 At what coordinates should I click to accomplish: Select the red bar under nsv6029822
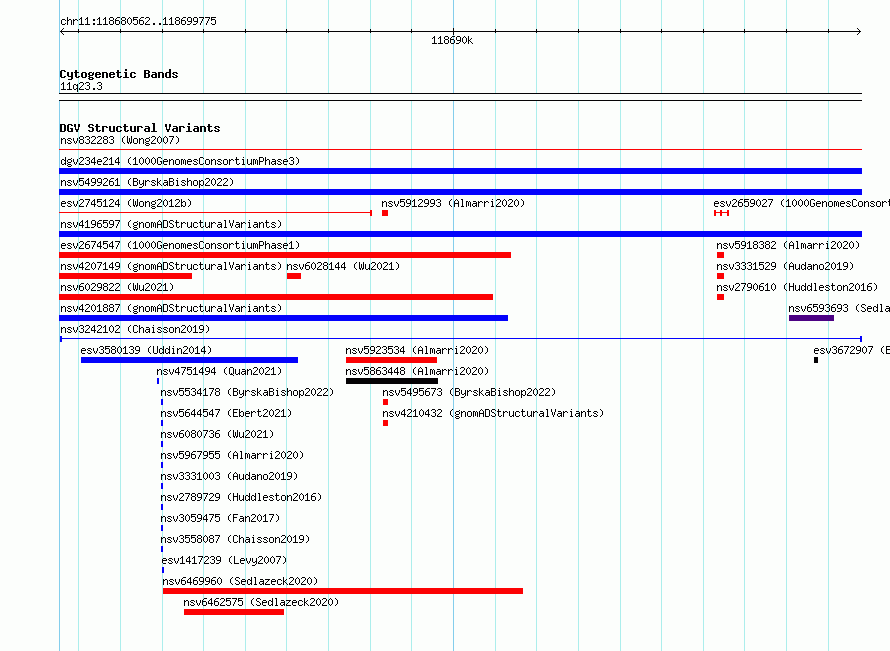[276, 297]
